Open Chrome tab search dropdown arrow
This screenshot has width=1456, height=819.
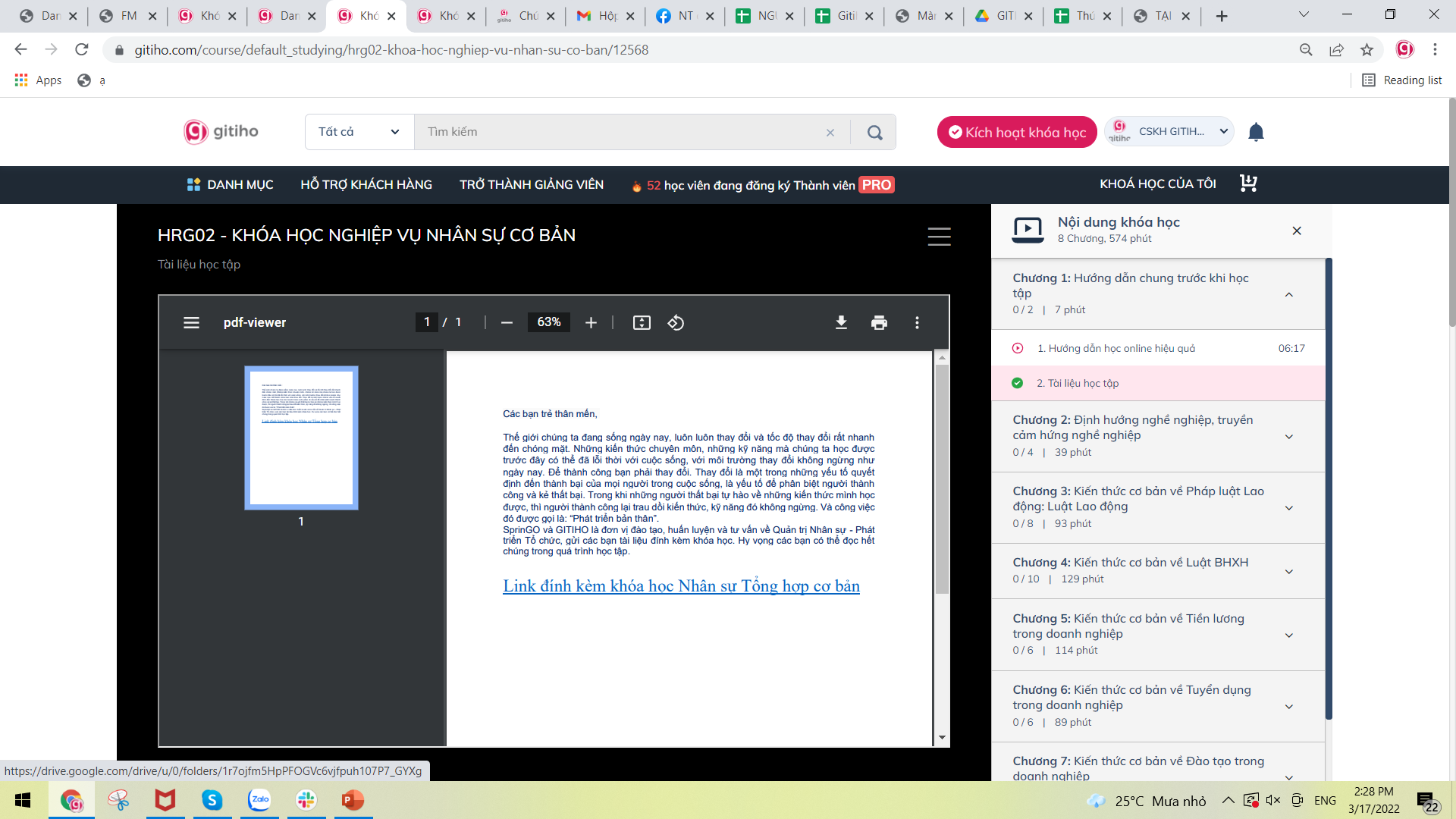[x=1303, y=15]
